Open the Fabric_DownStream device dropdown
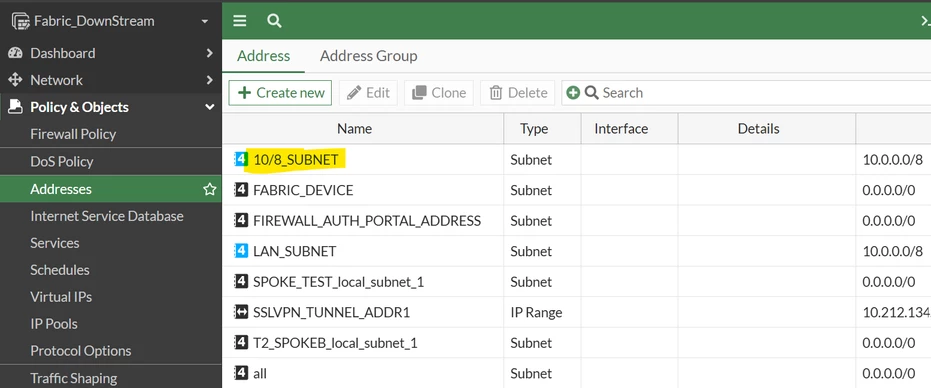The width and height of the screenshot is (931, 388). click(x=205, y=21)
